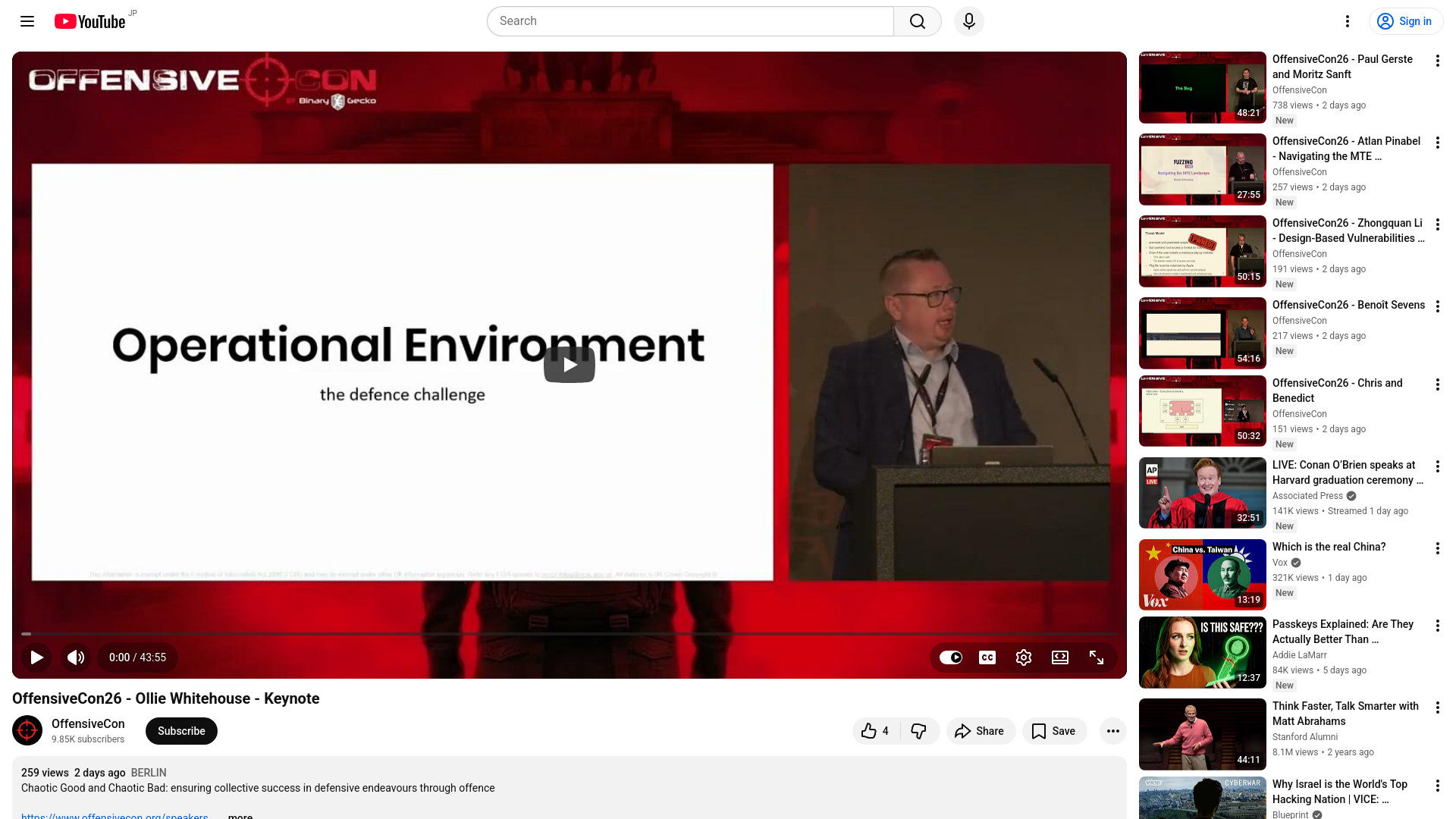Open Why Israel is World's Top Hacking title
The width and height of the screenshot is (1456, 819).
pos(1340,792)
